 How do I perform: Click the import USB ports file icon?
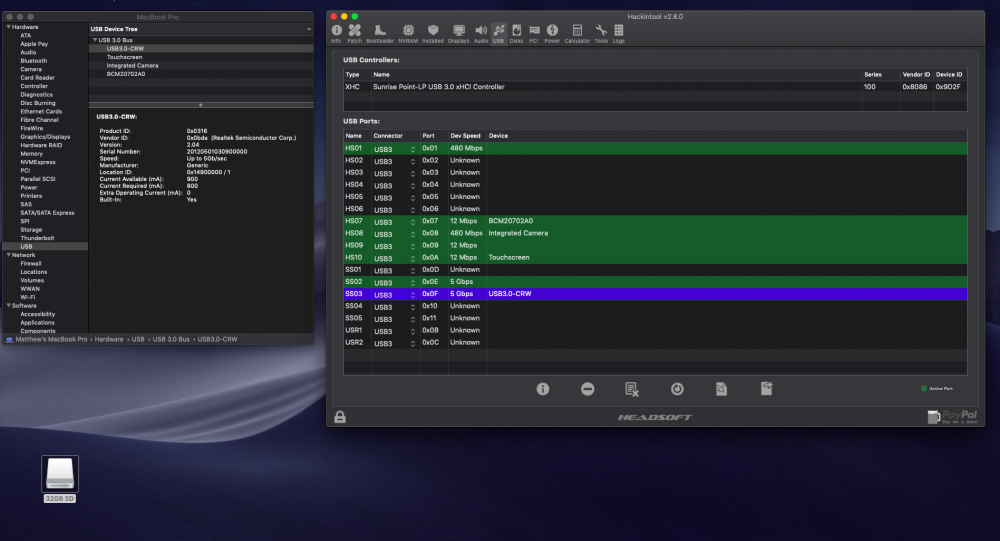tap(721, 389)
